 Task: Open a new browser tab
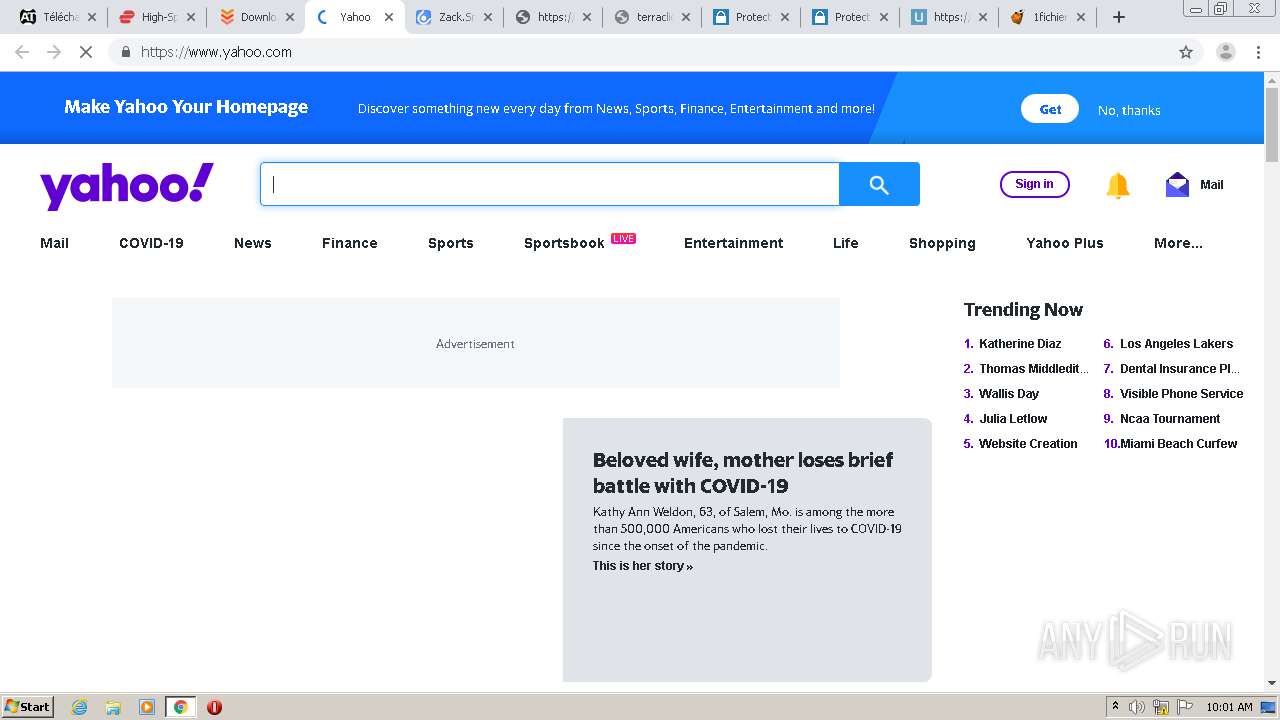click(x=1119, y=17)
